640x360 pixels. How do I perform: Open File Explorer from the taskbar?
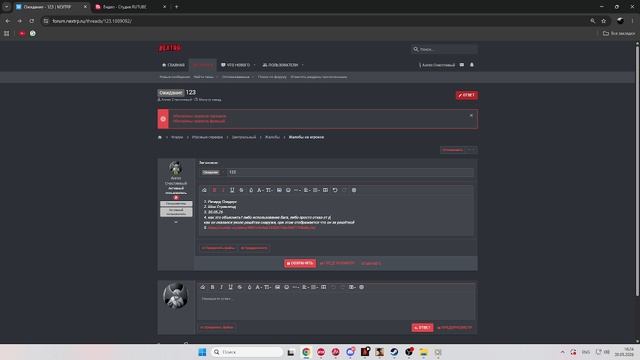(423, 352)
